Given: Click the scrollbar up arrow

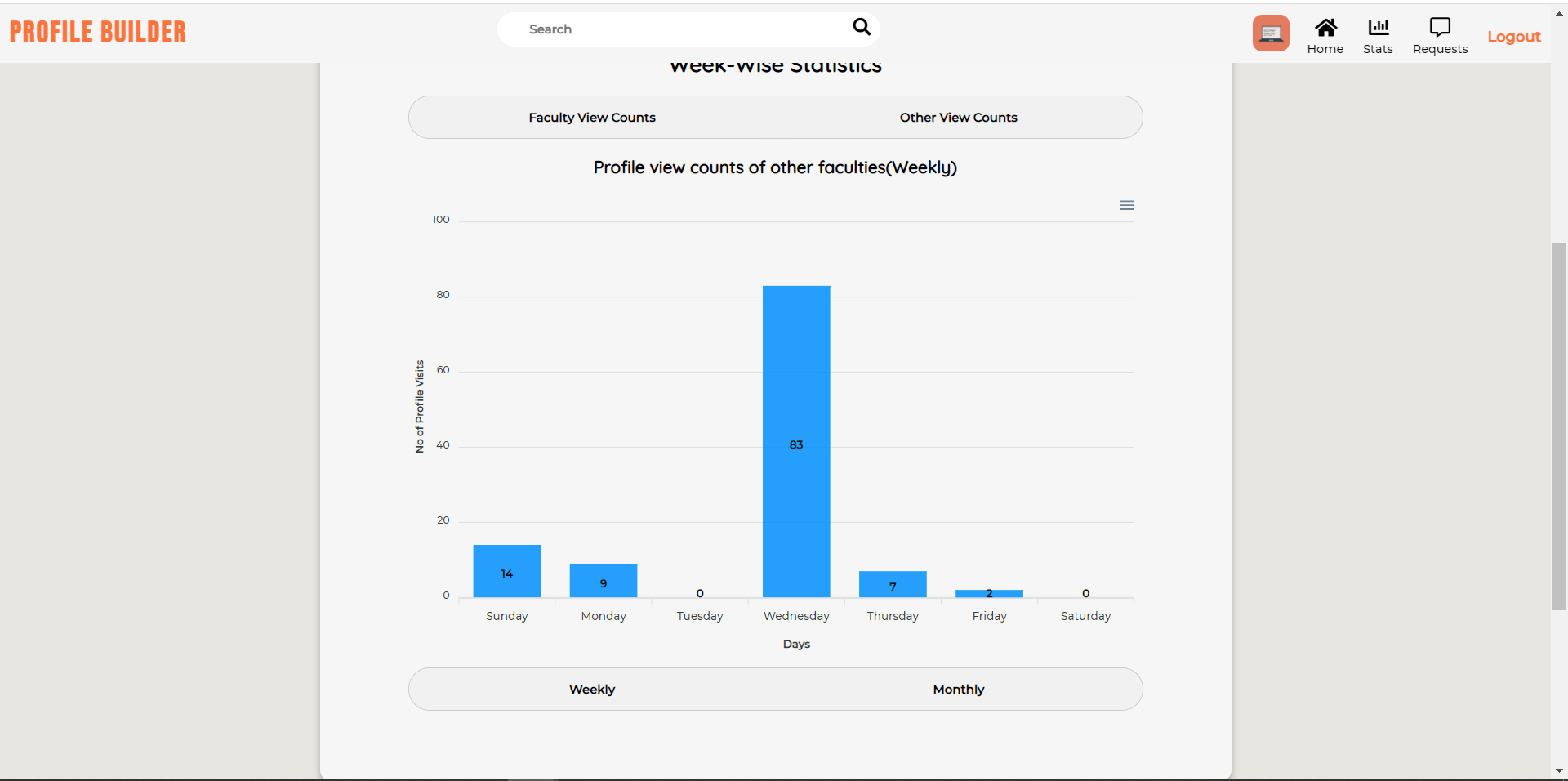Looking at the screenshot, I should (x=1560, y=11).
